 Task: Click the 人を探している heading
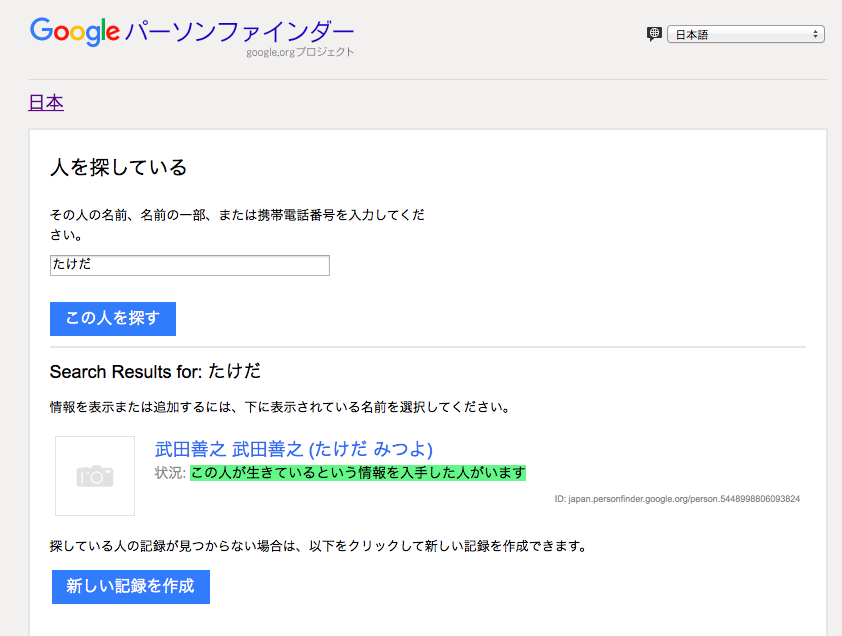pyautogui.click(x=119, y=167)
